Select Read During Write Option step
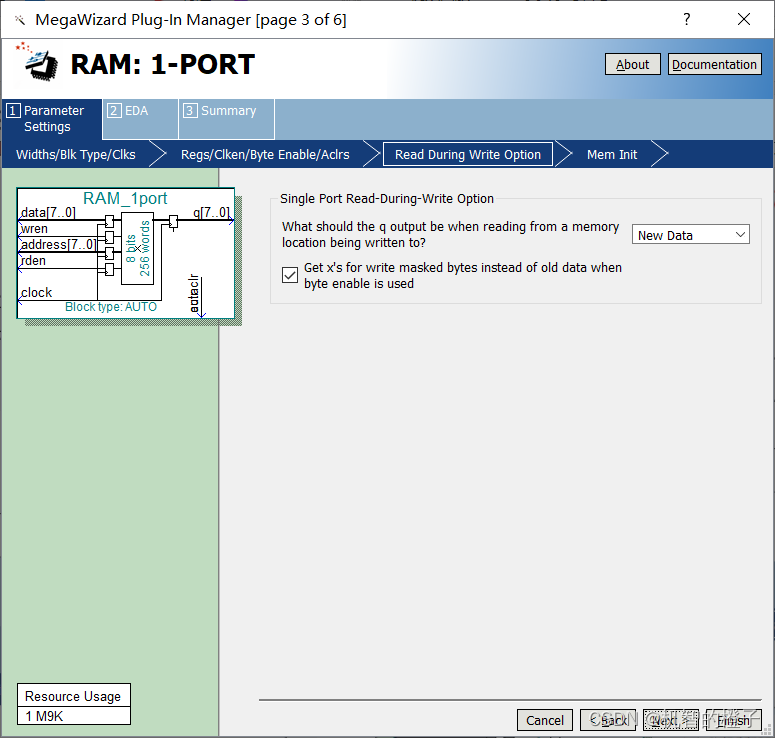The height and width of the screenshot is (738, 775). (x=468, y=155)
